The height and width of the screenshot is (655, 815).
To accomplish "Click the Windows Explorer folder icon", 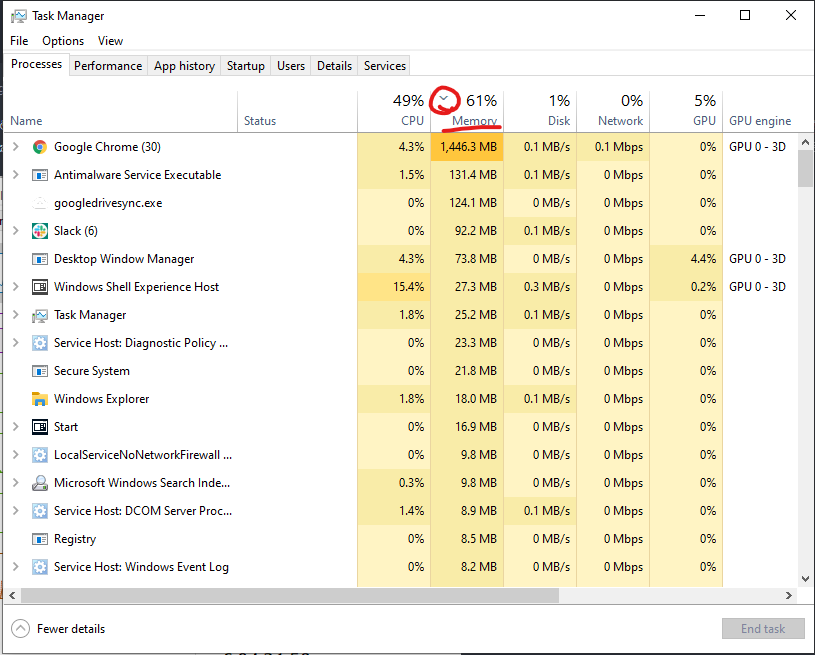I will pos(40,399).
